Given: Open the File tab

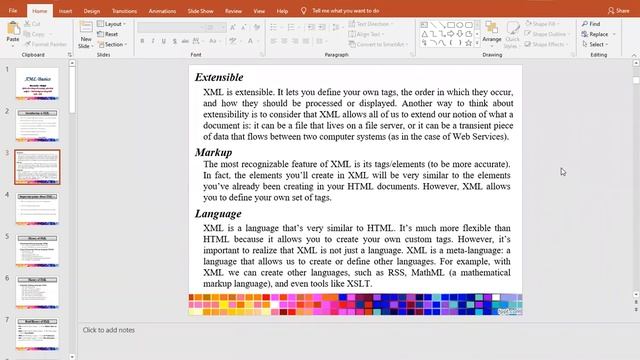Looking at the screenshot, I should click(x=13, y=11).
